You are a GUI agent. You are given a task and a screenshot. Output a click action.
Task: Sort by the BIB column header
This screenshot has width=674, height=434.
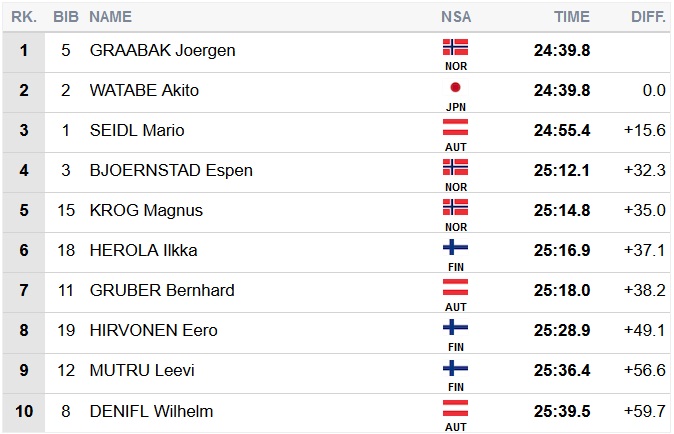[x=65, y=17]
